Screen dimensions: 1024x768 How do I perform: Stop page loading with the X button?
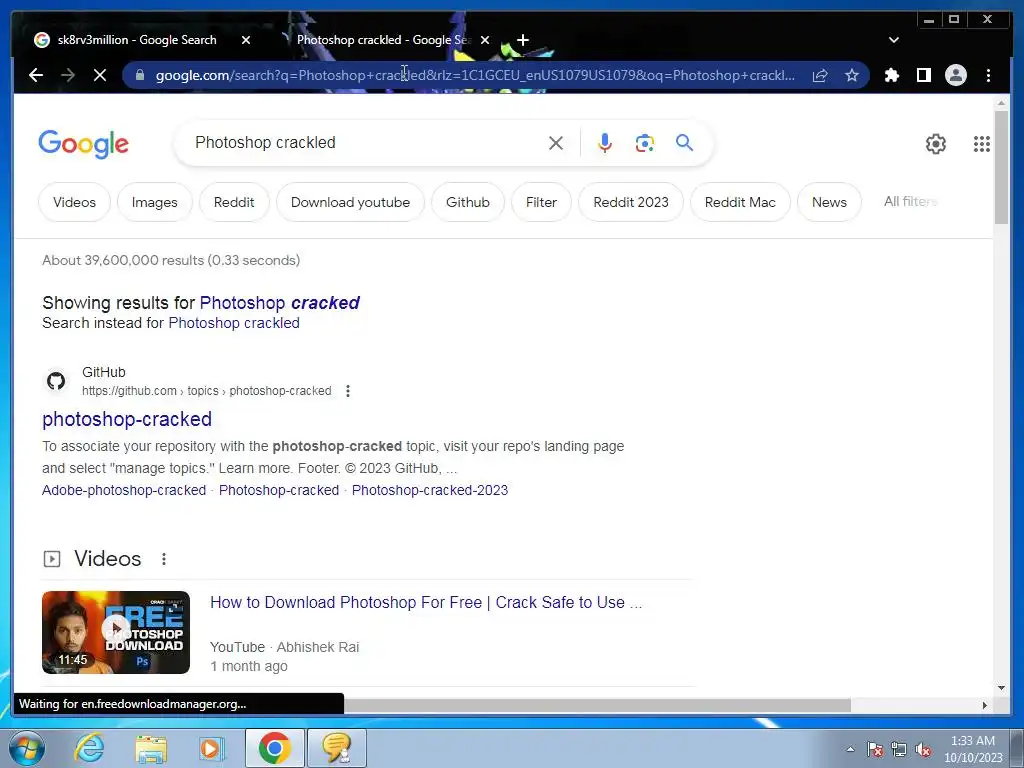click(100, 75)
